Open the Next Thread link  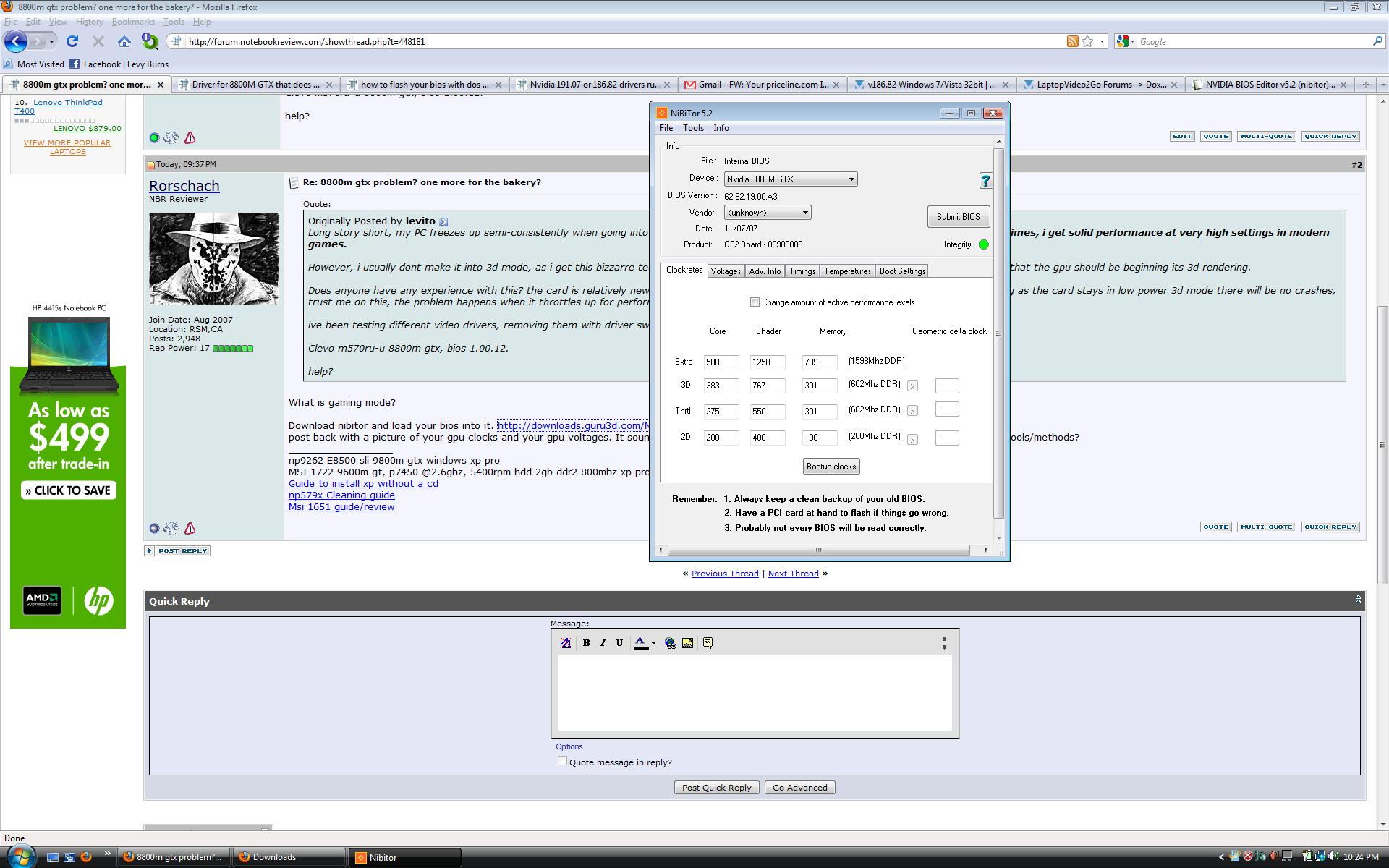coord(793,574)
